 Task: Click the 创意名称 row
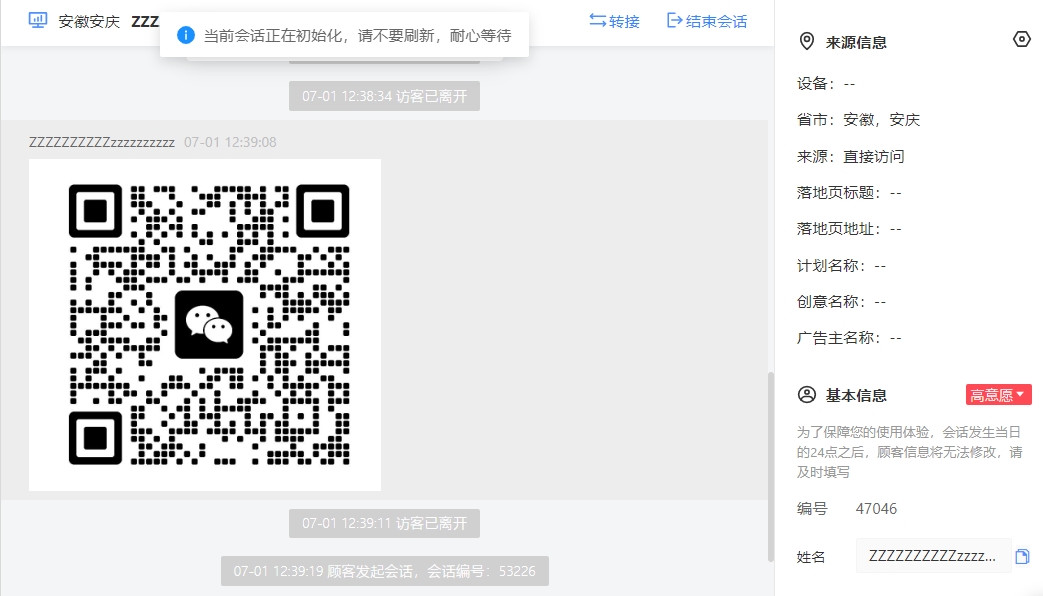point(841,302)
